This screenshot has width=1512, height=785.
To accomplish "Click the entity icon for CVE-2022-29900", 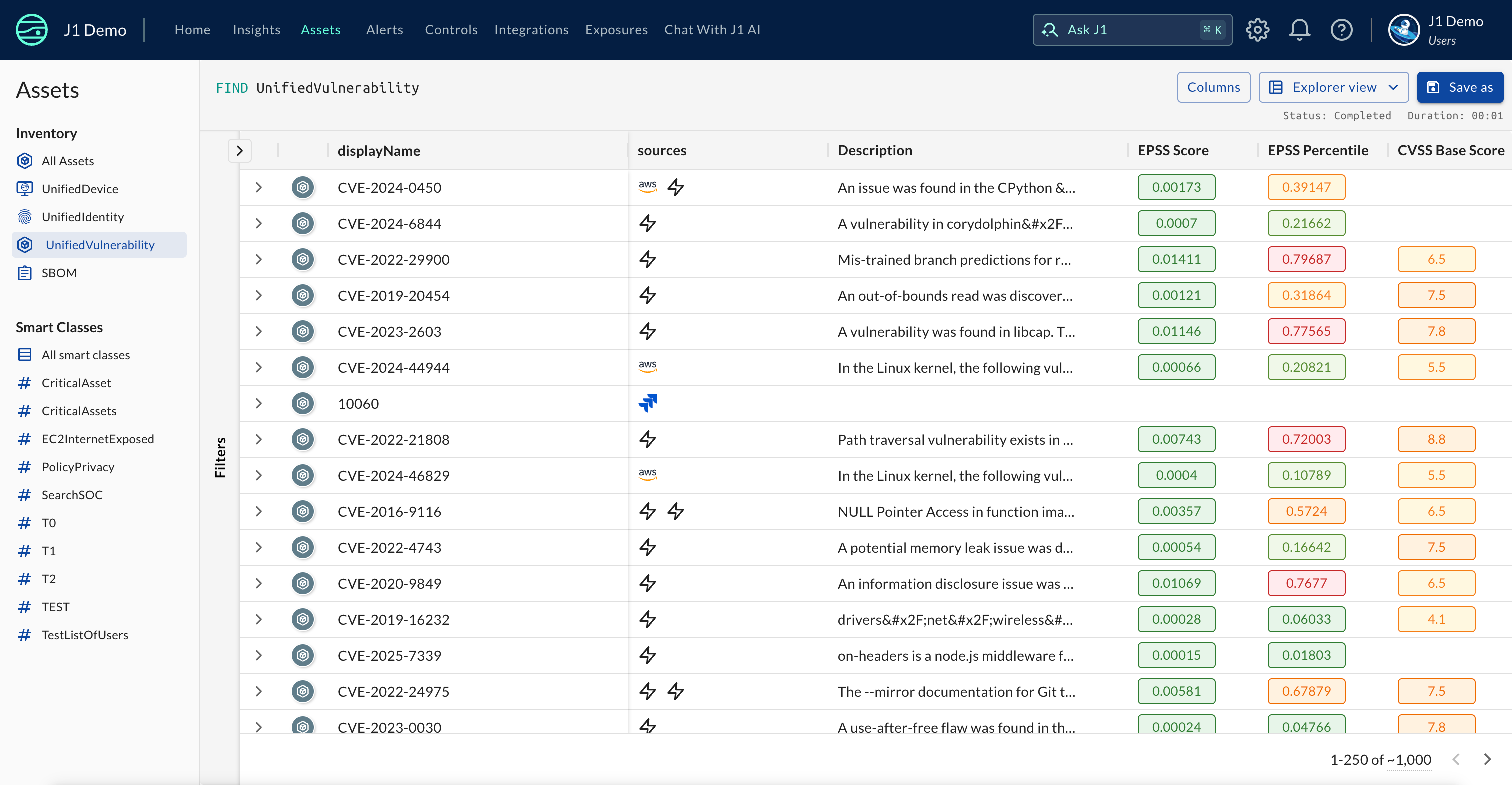I will tap(303, 259).
